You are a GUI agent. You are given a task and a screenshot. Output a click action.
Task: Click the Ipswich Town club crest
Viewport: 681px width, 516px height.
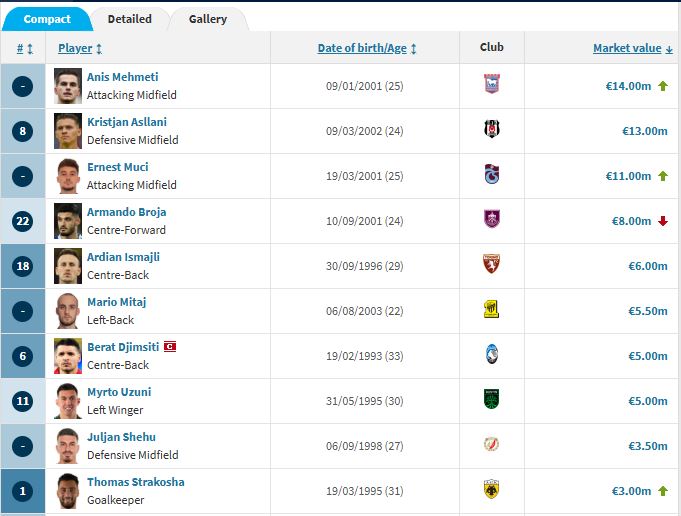pos(491,86)
